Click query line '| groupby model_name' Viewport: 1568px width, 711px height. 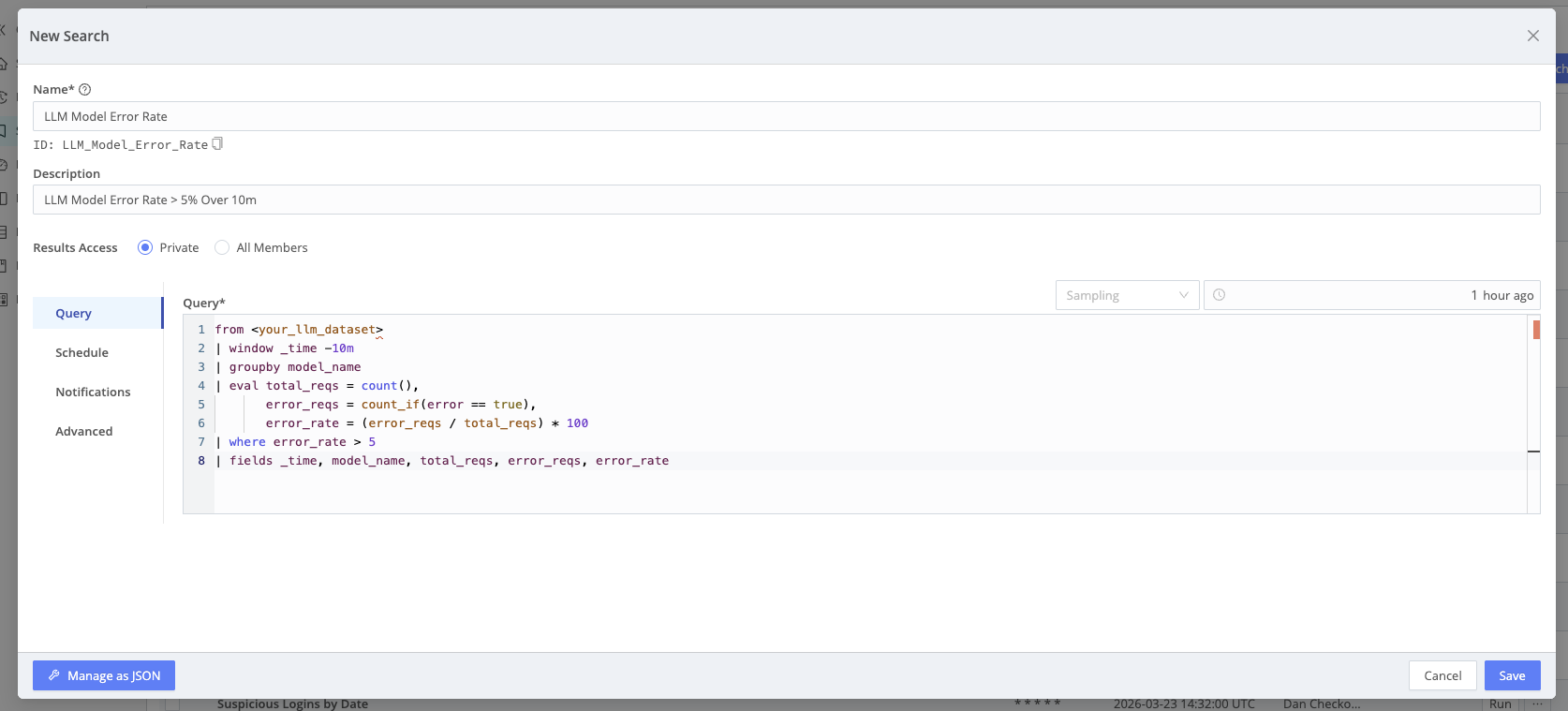(x=288, y=367)
